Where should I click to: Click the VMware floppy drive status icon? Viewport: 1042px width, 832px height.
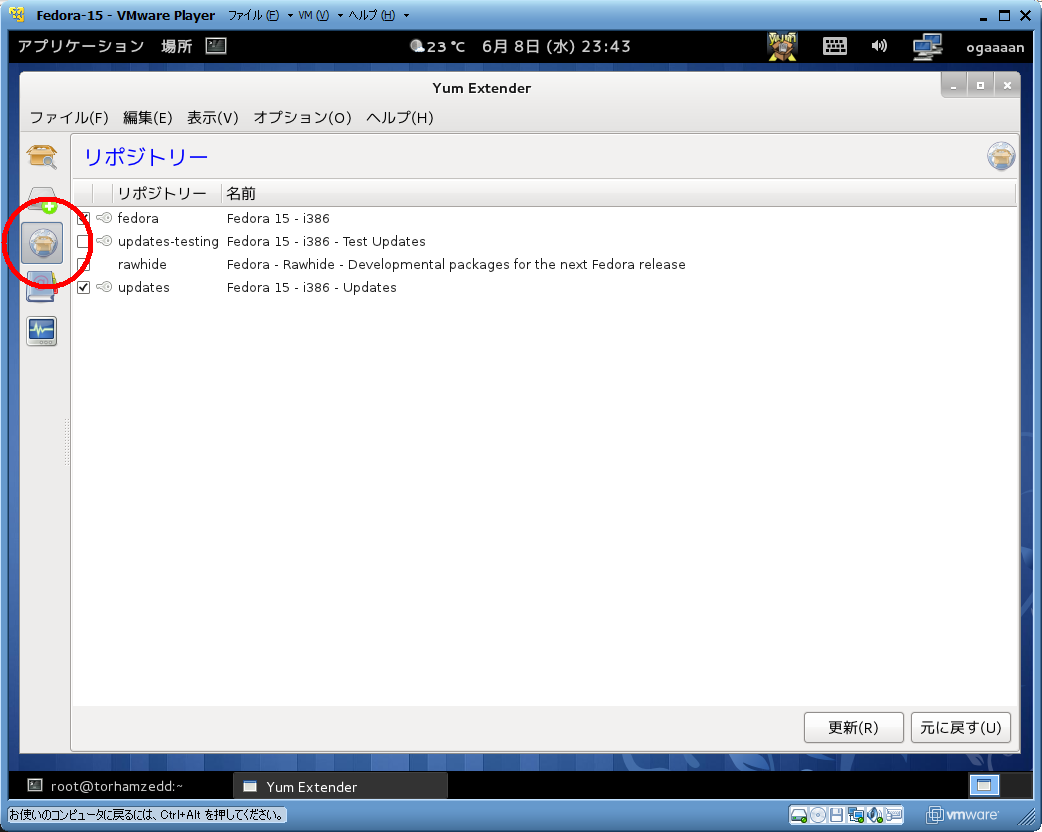tap(837, 815)
